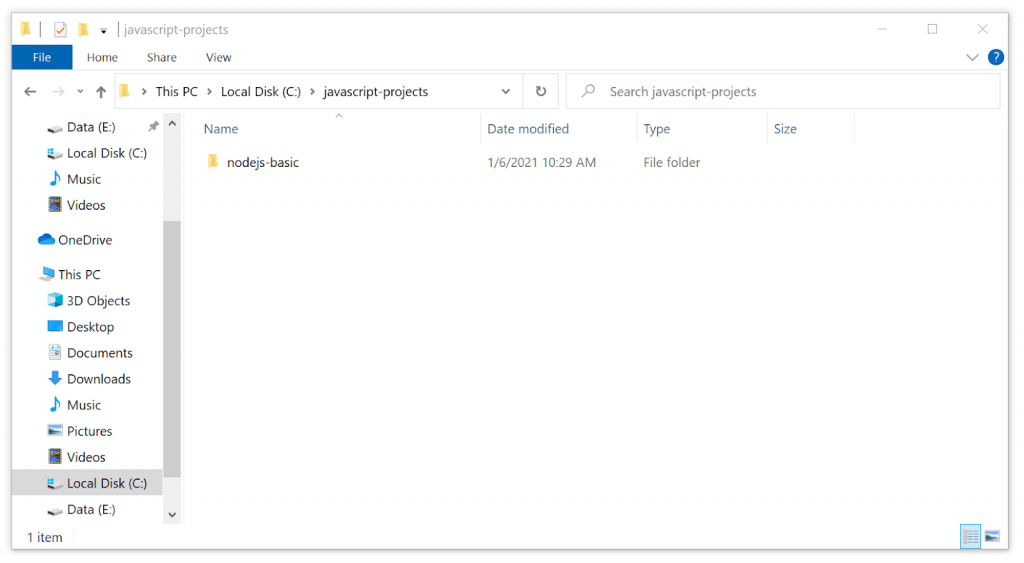Click the navigation pane scrollbar down arrow
The height and width of the screenshot is (563, 1024).
172,514
